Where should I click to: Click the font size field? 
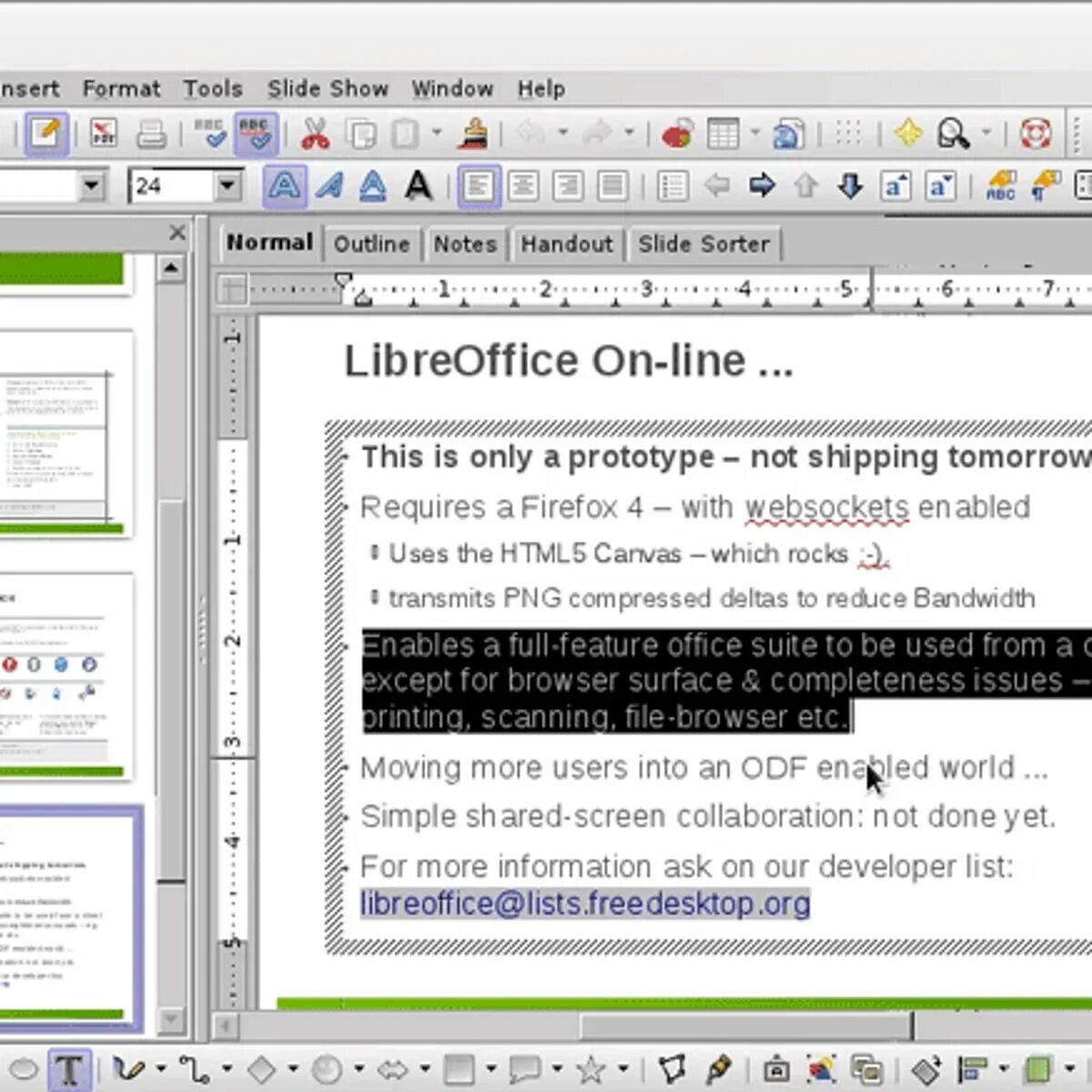click(173, 187)
